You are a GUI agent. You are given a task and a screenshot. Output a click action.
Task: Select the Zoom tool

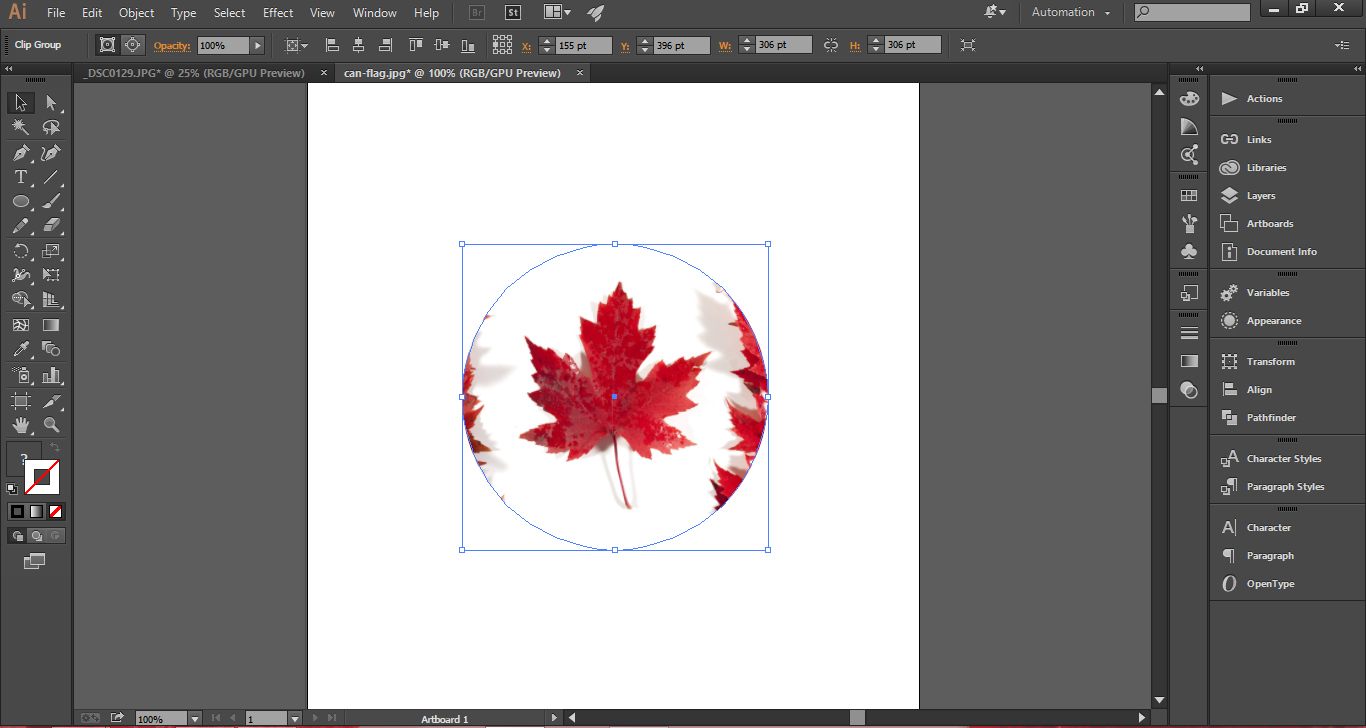coord(51,424)
